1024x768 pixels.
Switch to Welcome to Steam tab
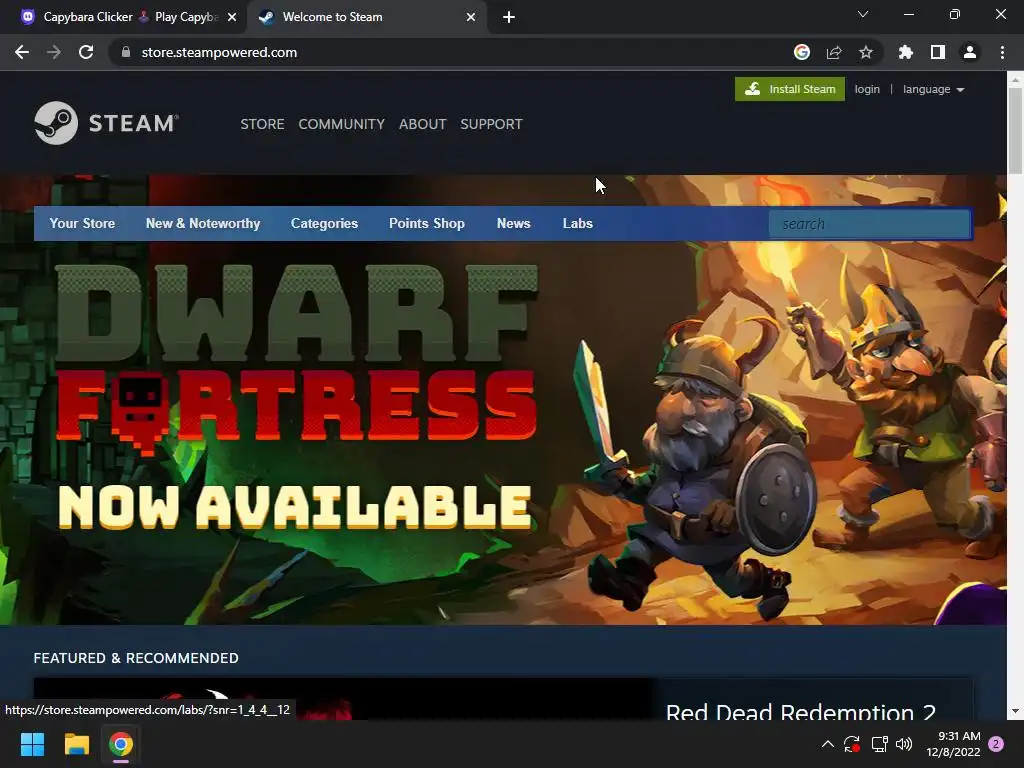click(x=368, y=17)
